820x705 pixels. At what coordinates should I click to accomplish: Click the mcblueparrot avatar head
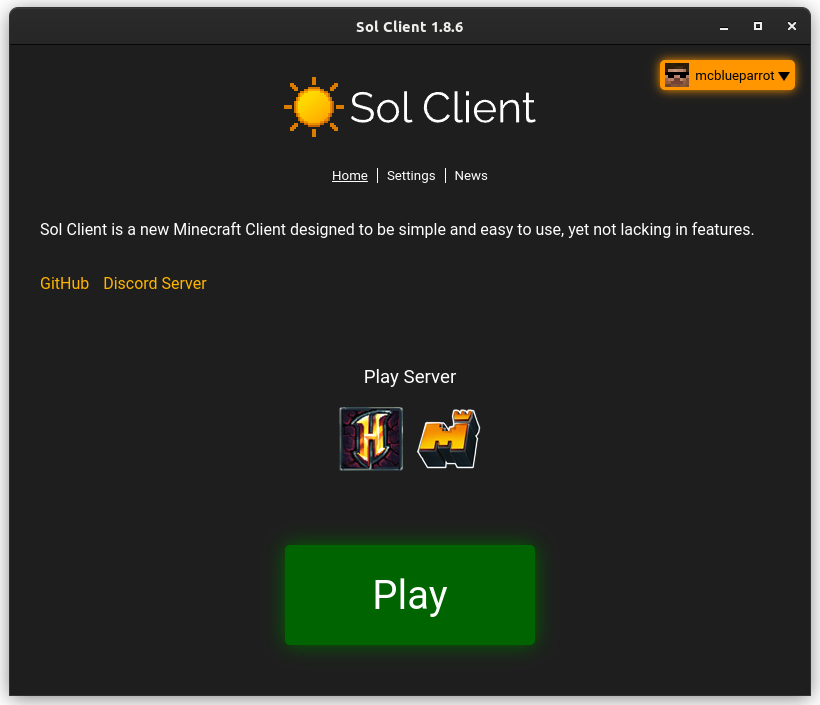(677, 75)
